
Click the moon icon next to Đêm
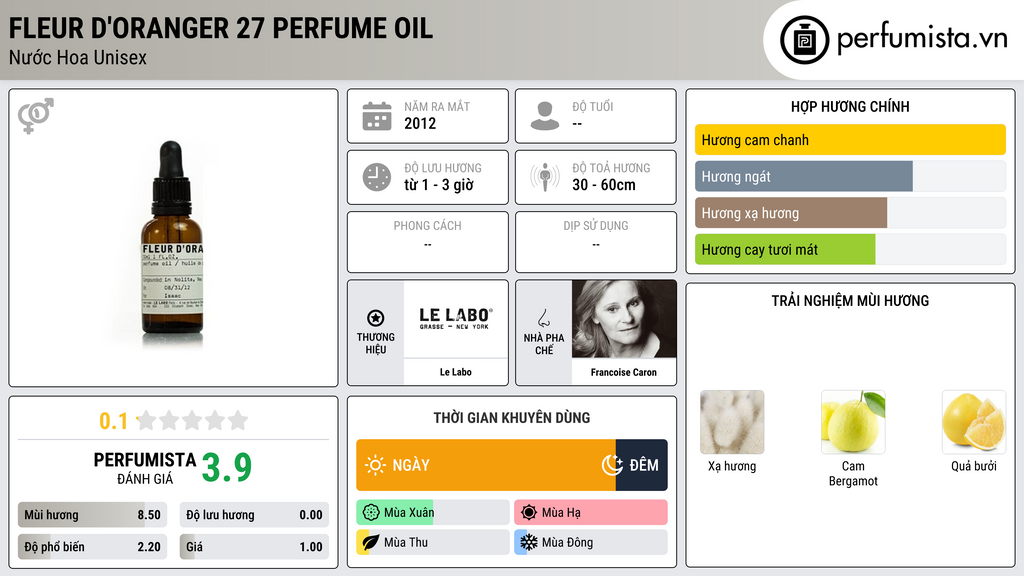612,465
